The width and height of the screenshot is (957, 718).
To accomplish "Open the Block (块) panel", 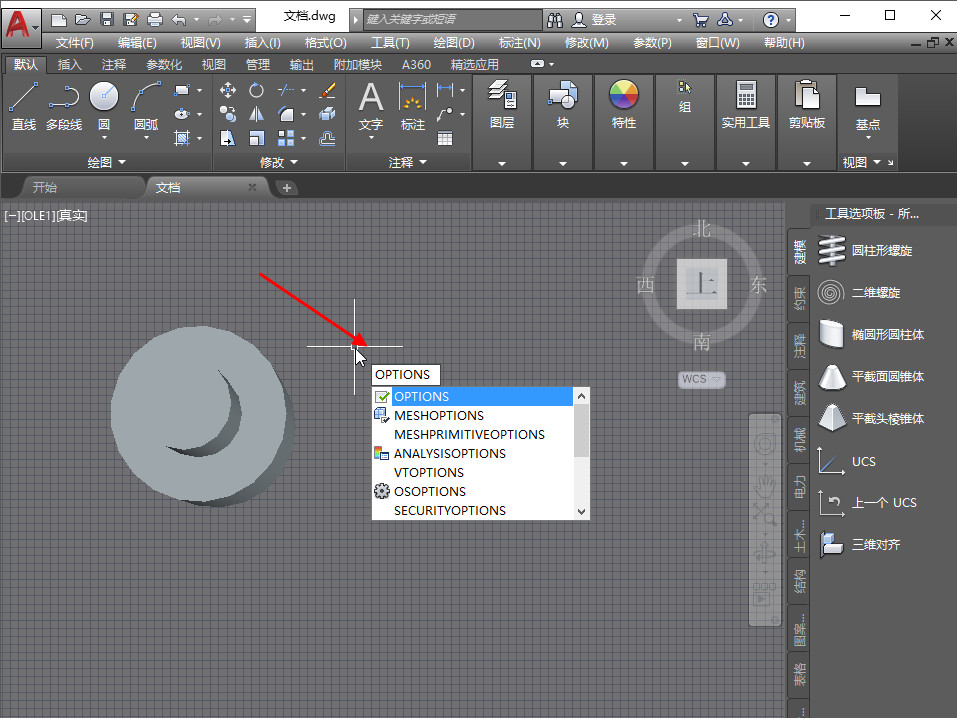I will (x=563, y=104).
